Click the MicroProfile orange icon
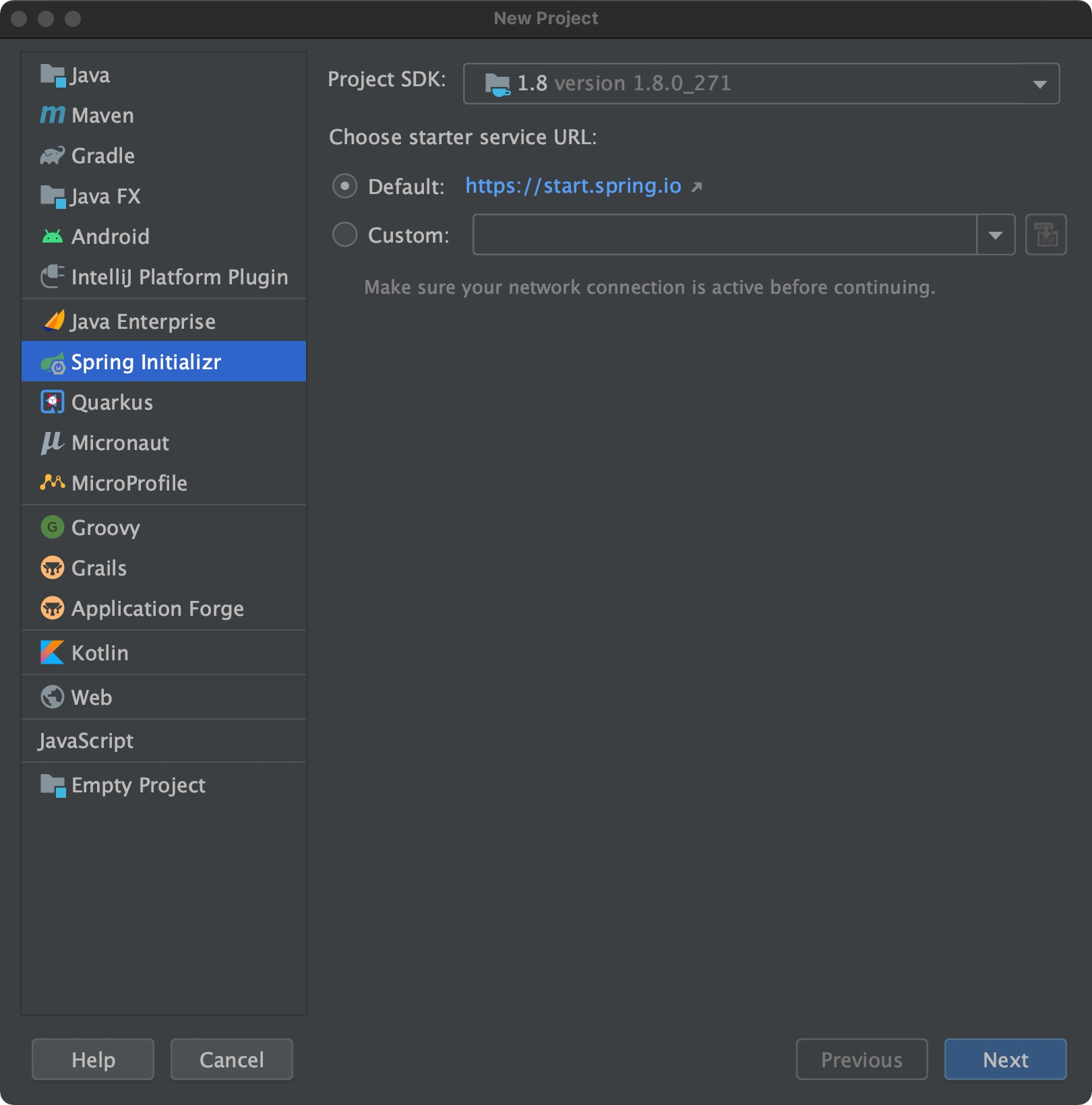This screenshot has width=1092, height=1105. pos(53,482)
